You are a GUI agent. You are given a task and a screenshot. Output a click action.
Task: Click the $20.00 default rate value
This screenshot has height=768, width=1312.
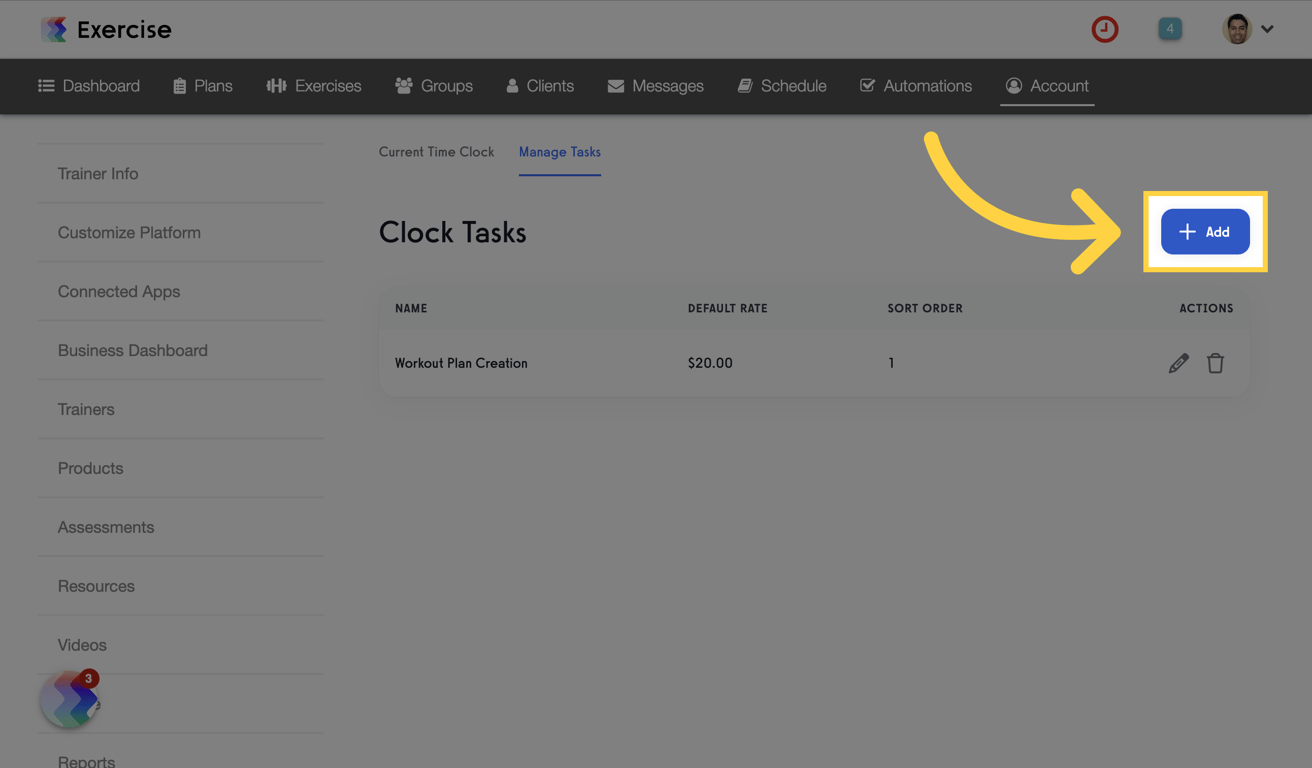click(710, 363)
